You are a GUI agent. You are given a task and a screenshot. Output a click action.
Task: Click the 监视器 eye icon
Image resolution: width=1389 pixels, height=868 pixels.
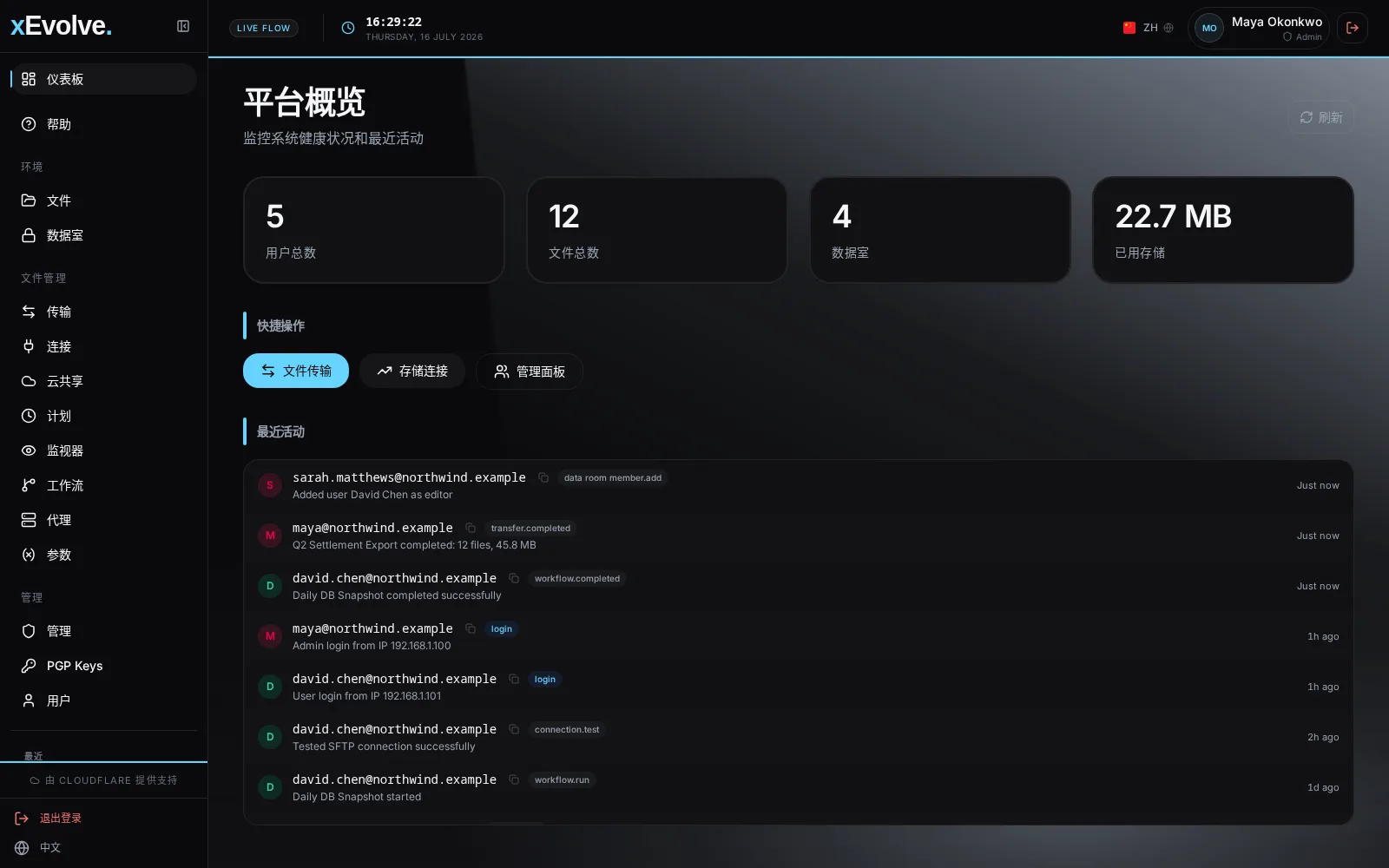29,450
